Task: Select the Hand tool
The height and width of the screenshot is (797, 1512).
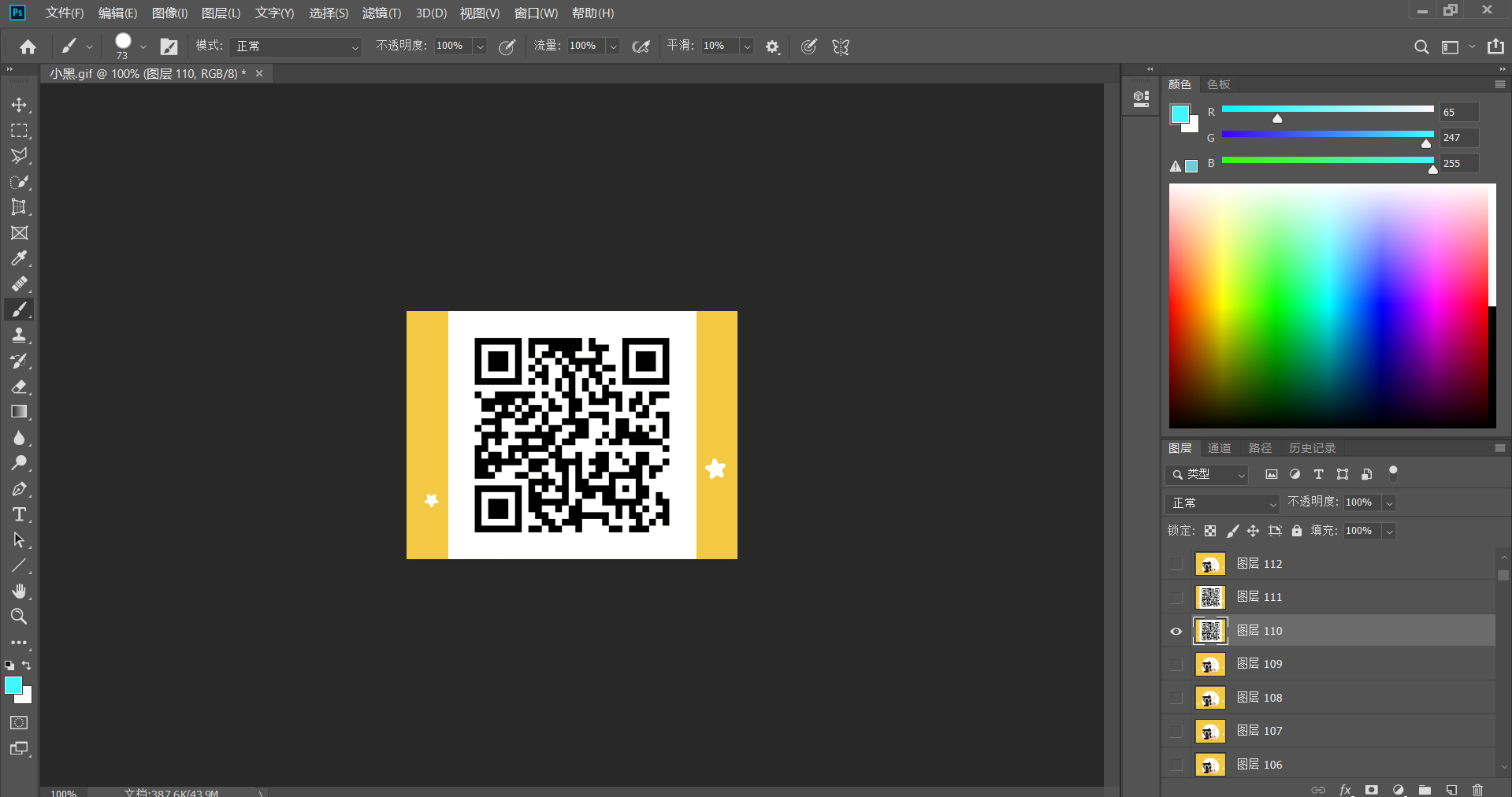Action: 19,591
